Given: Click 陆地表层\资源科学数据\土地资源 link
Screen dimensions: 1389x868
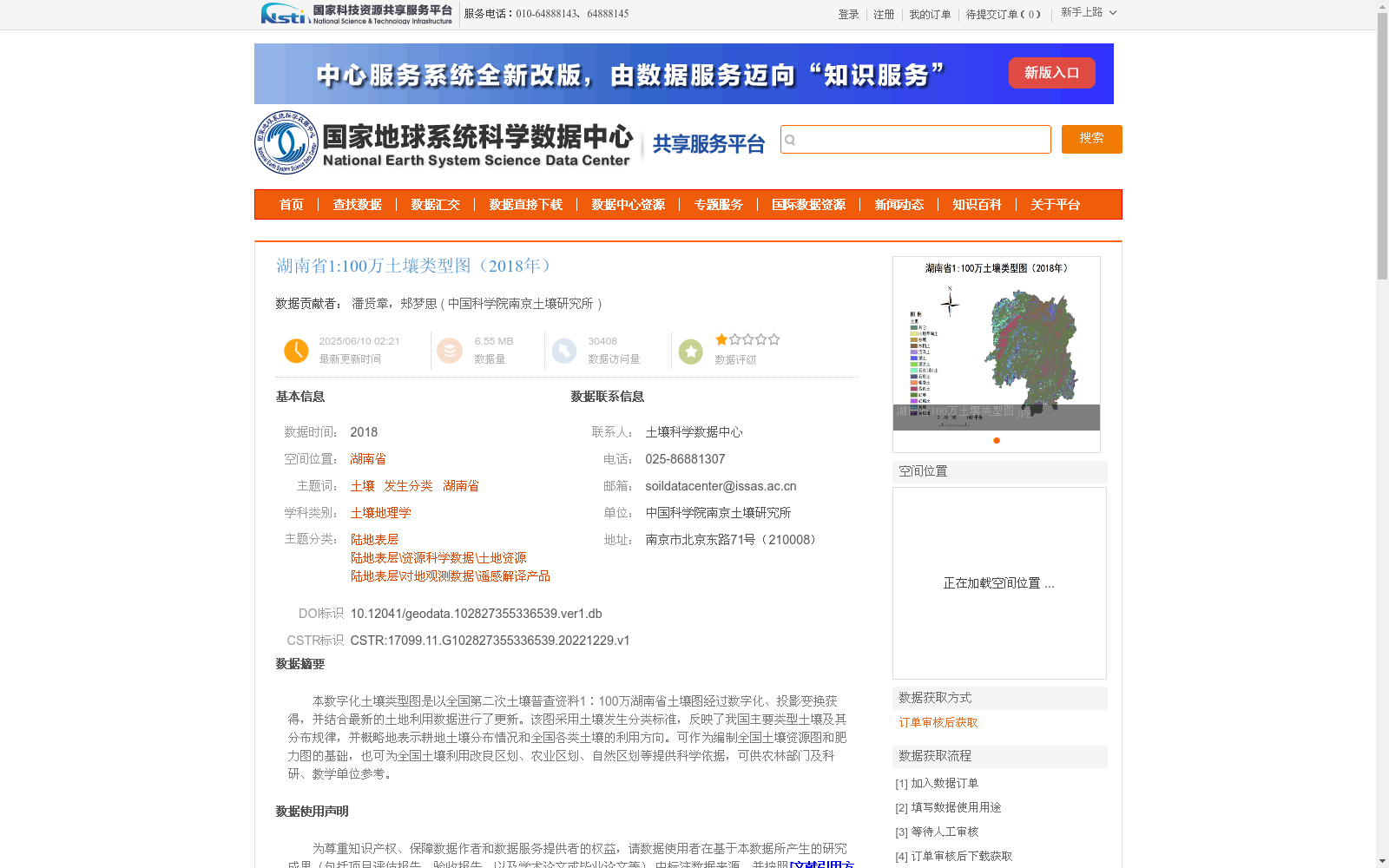Looking at the screenshot, I should [438, 558].
